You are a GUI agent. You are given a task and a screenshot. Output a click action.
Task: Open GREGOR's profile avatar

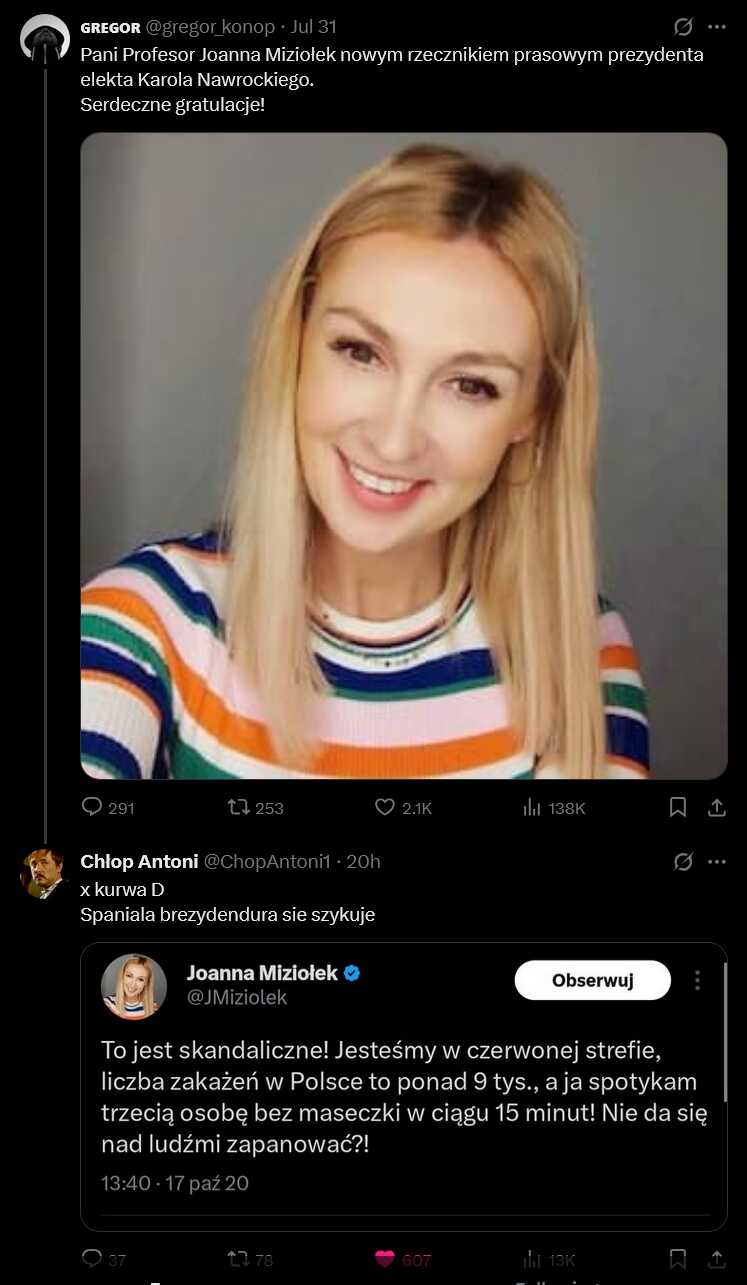coord(44,39)
